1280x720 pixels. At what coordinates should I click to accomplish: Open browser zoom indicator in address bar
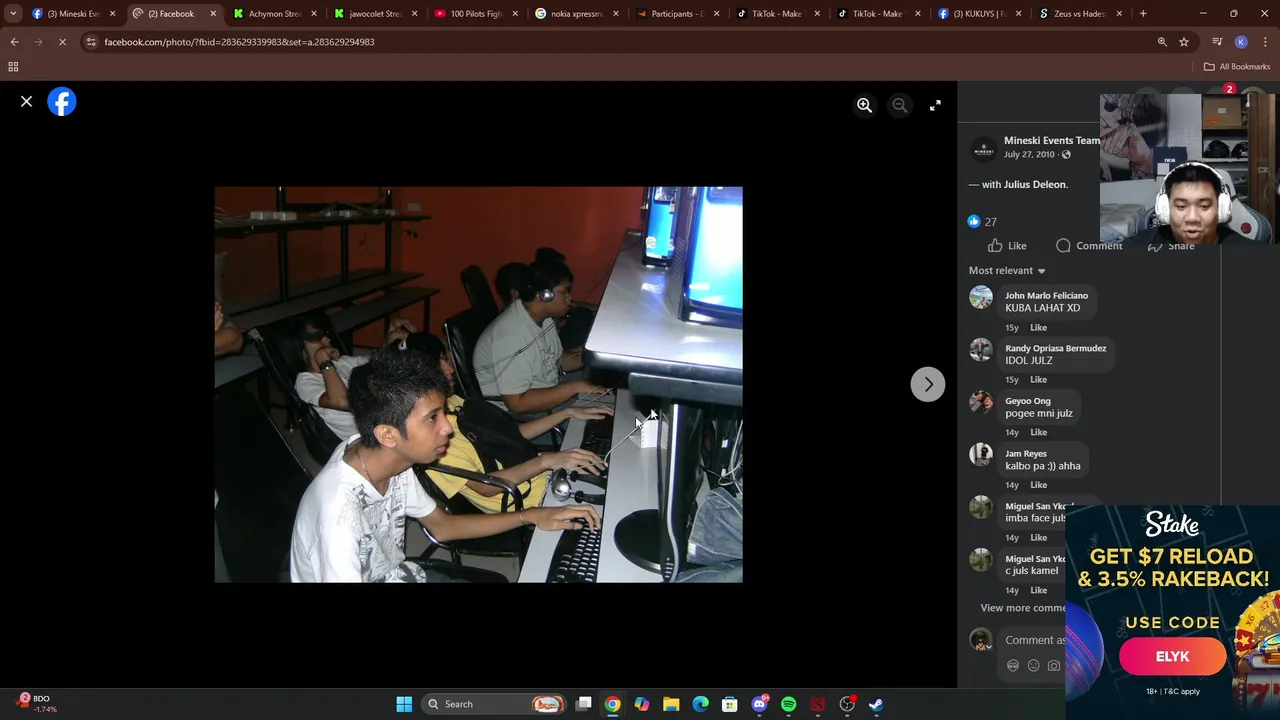tap(1162, 42)
